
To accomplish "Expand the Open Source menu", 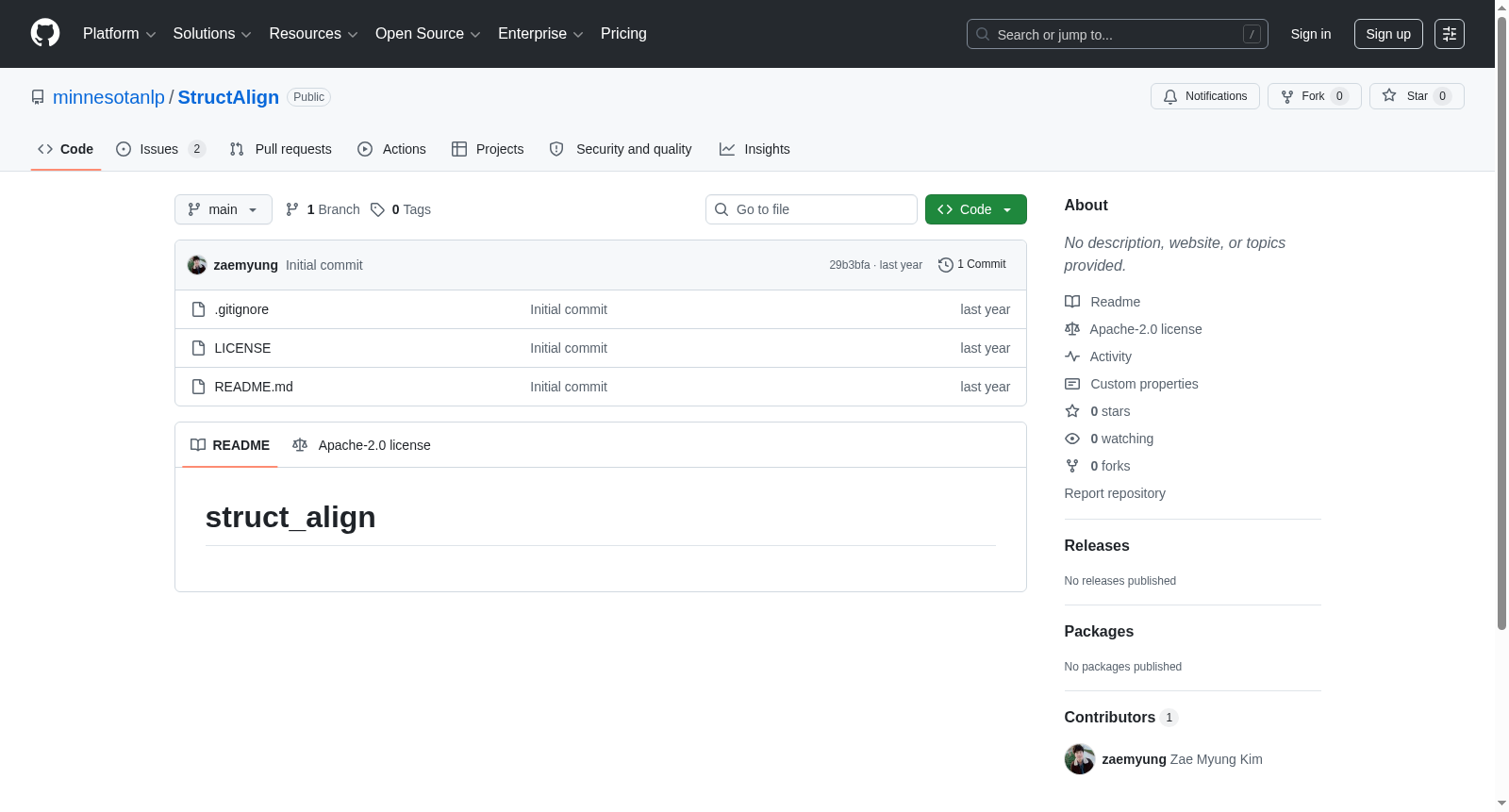I will tap(428, 34).
